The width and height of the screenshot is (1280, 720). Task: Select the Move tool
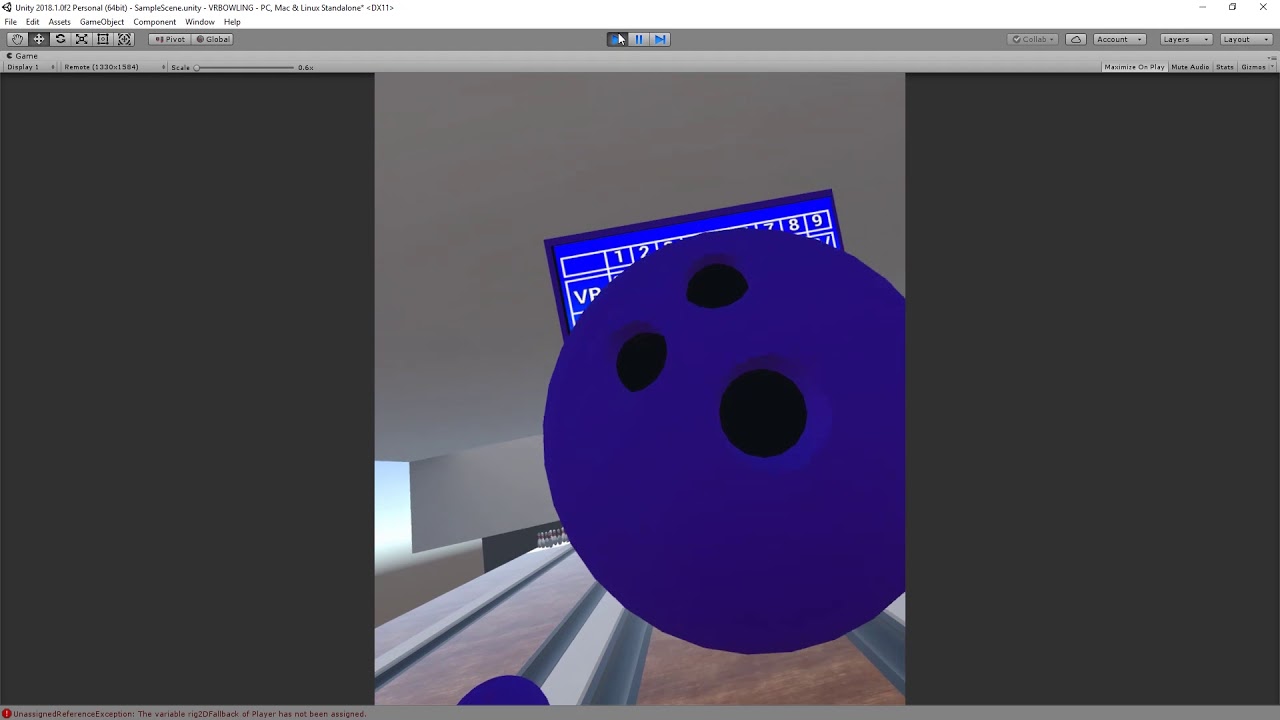coord(39,39)
